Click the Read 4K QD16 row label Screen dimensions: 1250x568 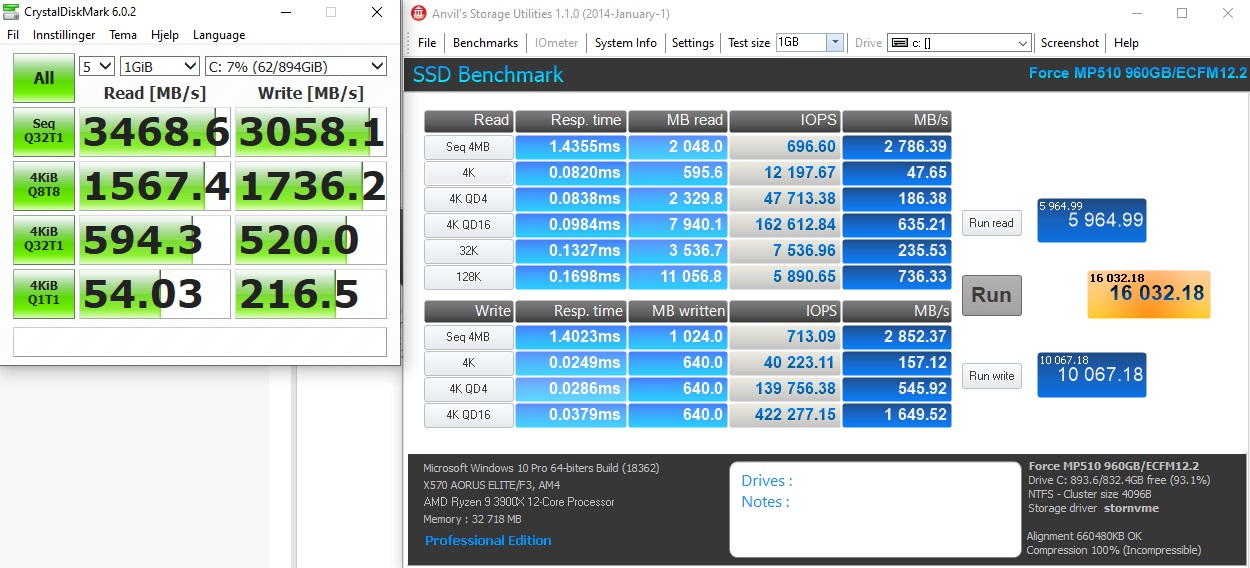point(469,225)
